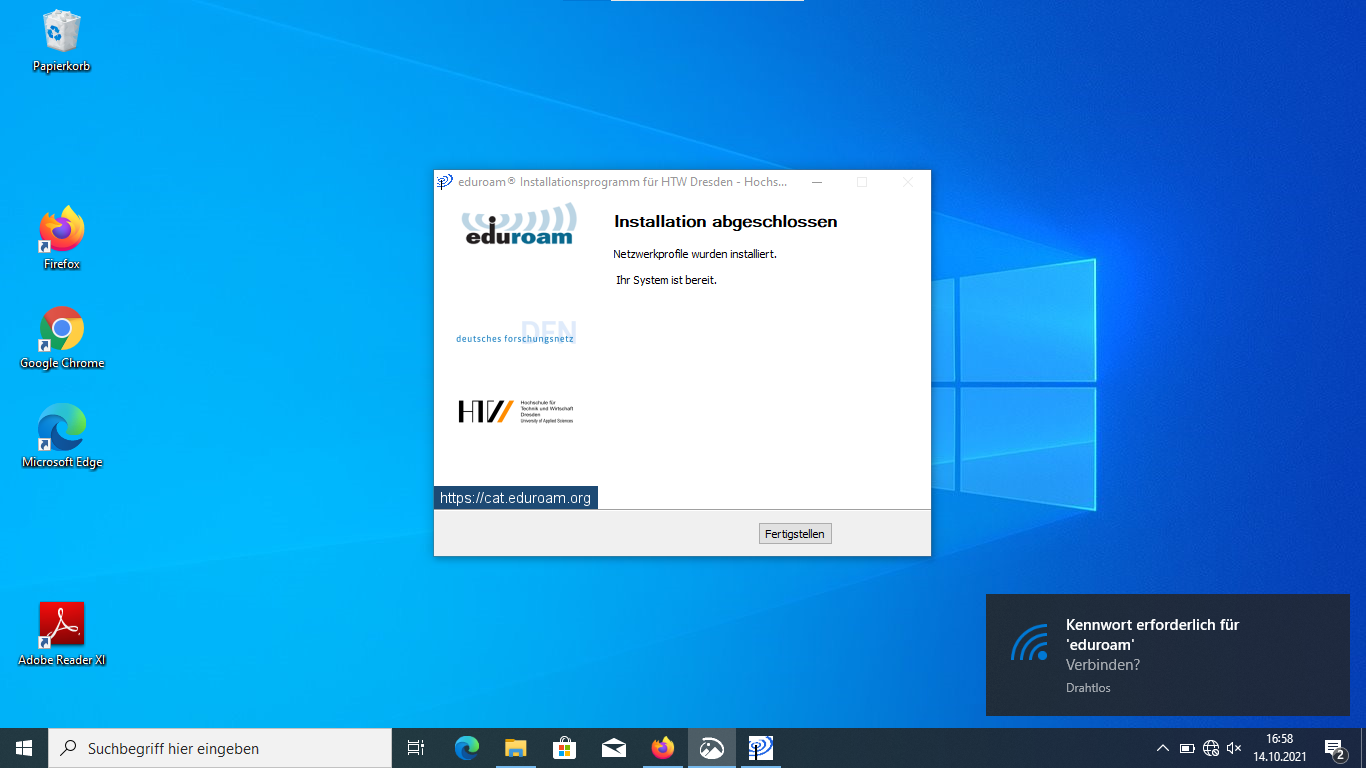Click the taskbar search field
Viewport: 1366px width, 768px height.
[x=220, y=748]
